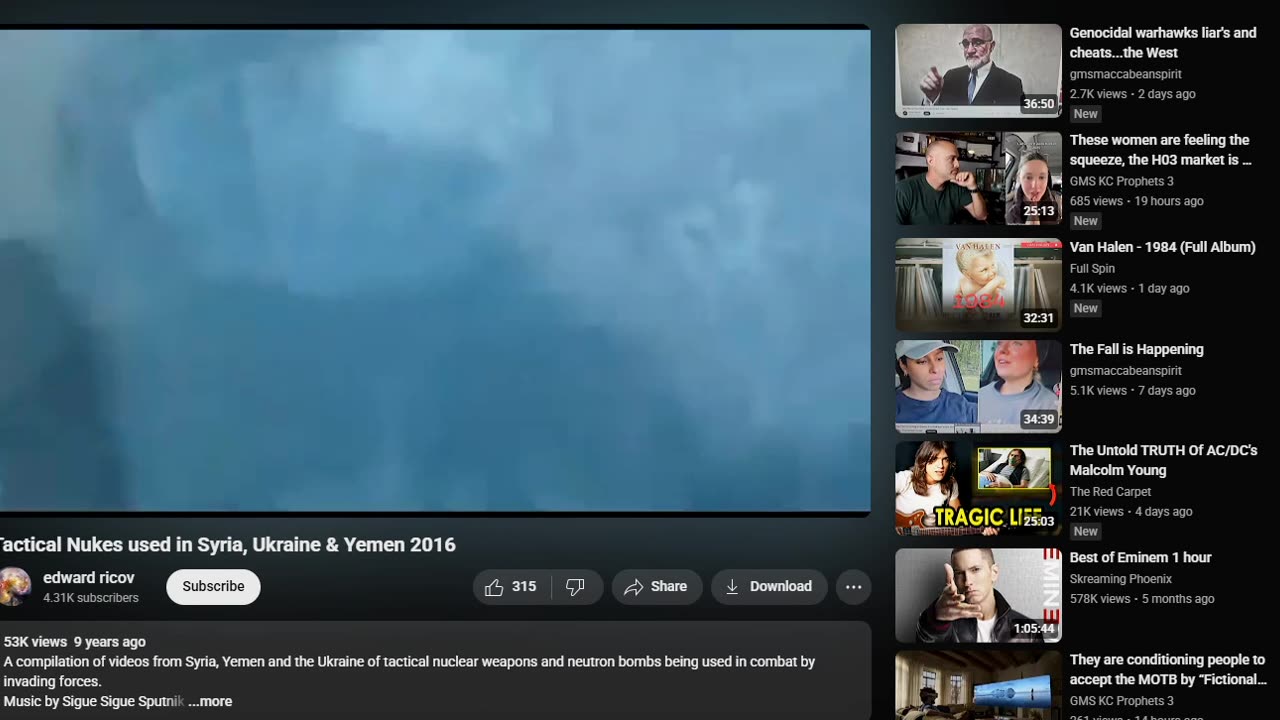Click 'Music by Sigue Sigue Sputnik' text

tap(94, 701)
